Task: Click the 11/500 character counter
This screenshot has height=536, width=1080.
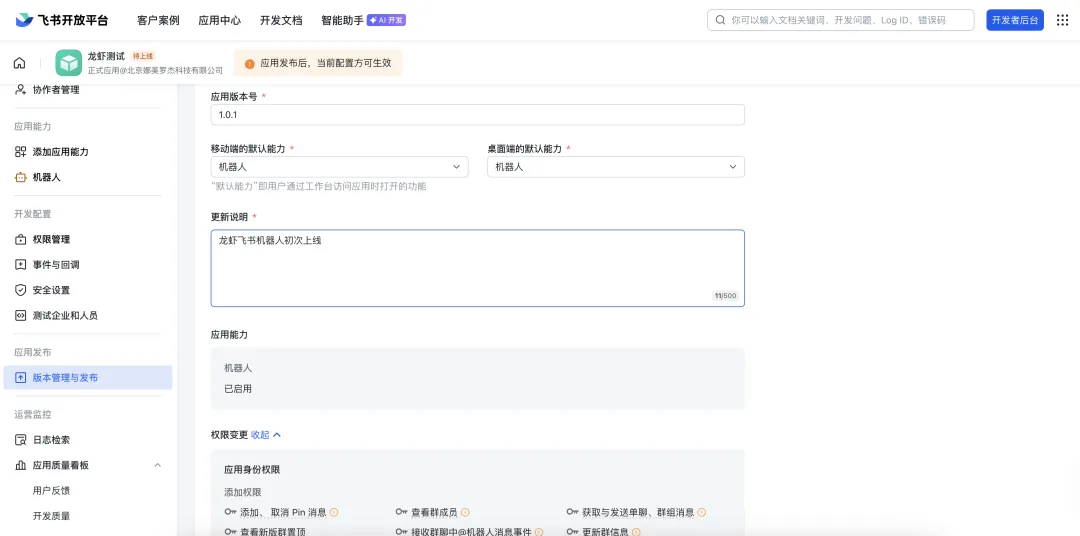Action: pyautogui.click(x=725, y=296)
